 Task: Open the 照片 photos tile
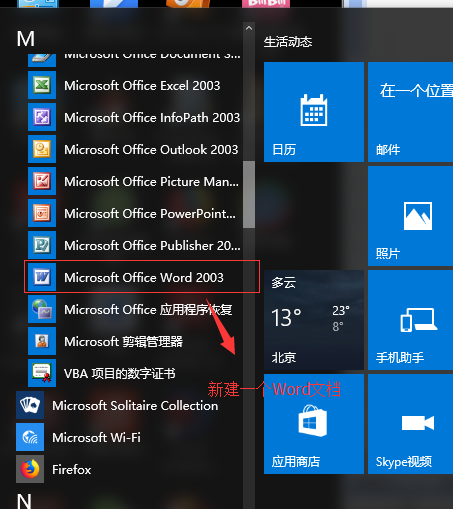410,216
